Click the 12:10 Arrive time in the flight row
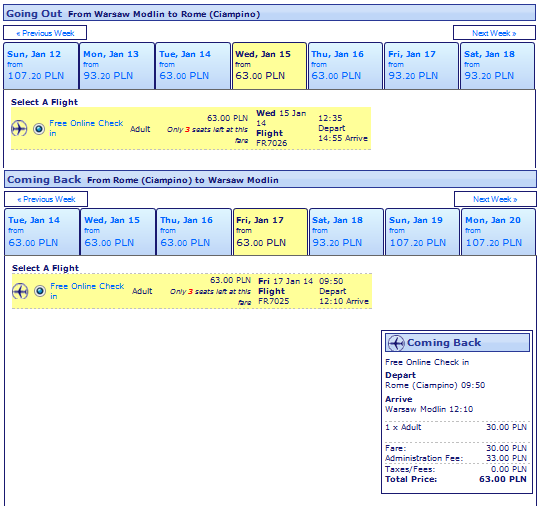The image size is (538, 506). point(344,301)
